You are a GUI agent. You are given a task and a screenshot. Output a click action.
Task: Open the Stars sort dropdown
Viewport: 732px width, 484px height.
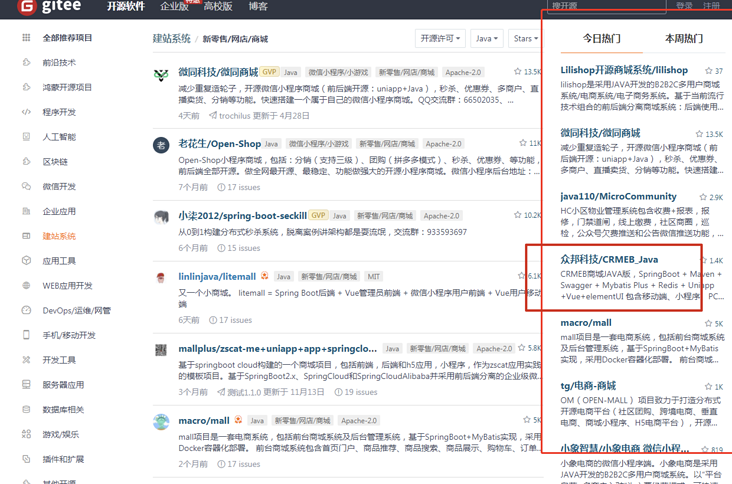(525, 38)
